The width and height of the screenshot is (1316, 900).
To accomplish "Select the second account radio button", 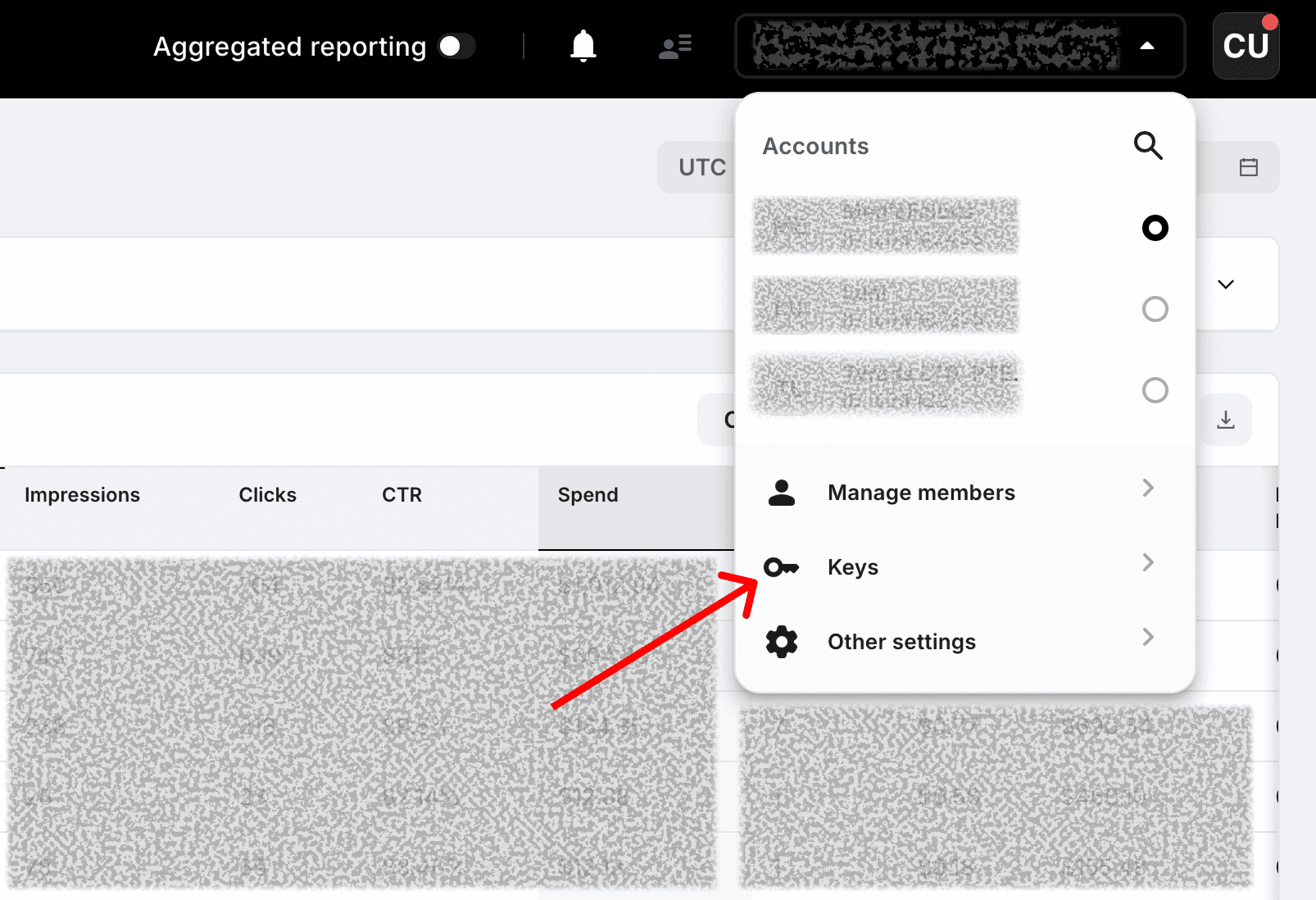I will [x=1155, y=309].
